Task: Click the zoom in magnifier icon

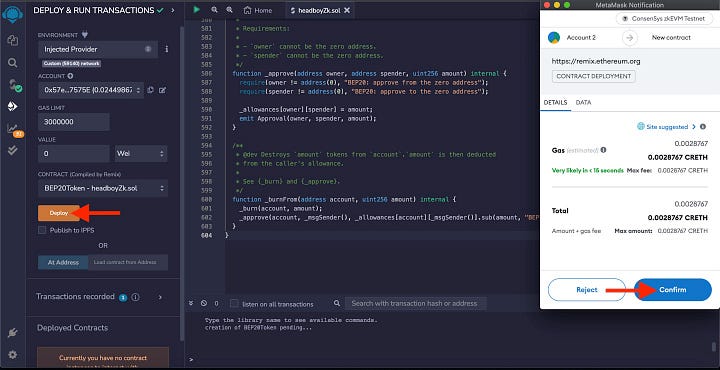Action: click(x=229, y=10)
